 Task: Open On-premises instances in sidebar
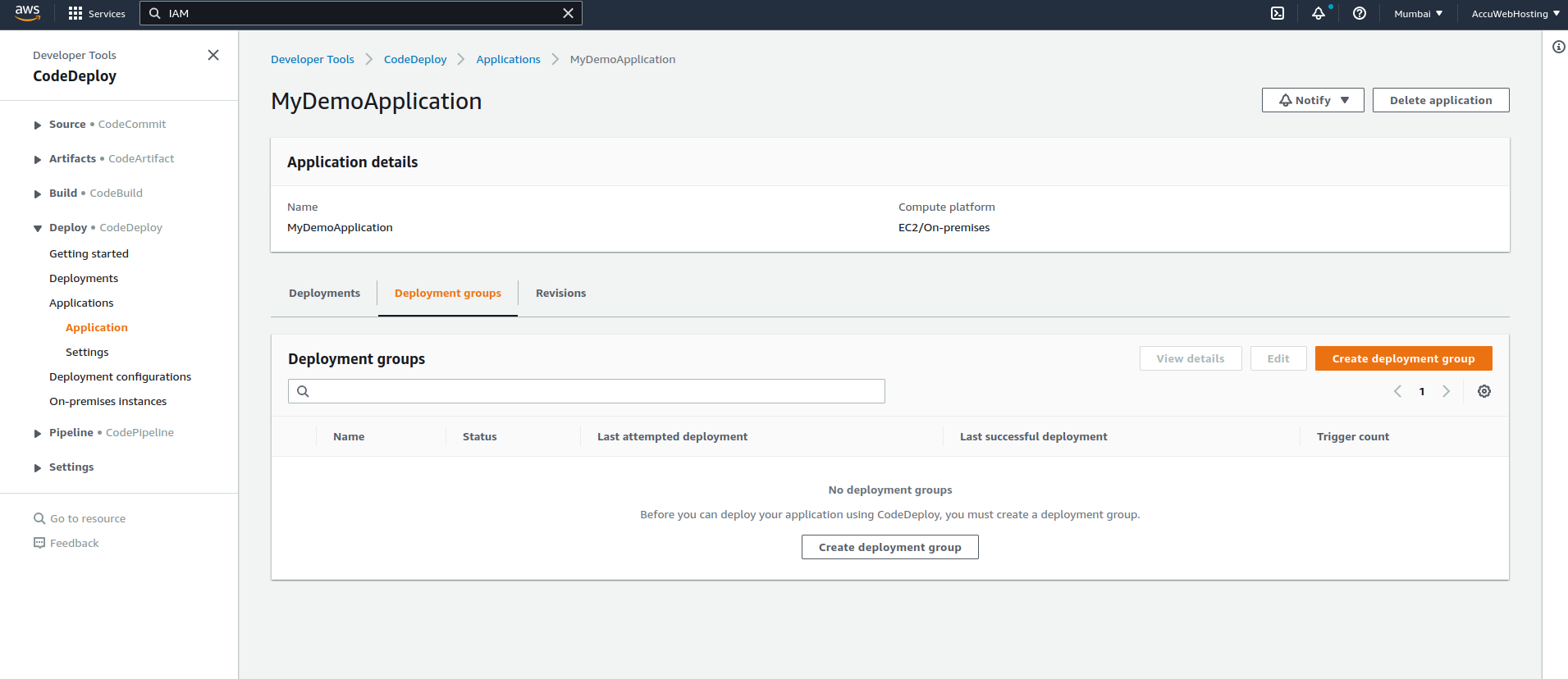point(107,402)
